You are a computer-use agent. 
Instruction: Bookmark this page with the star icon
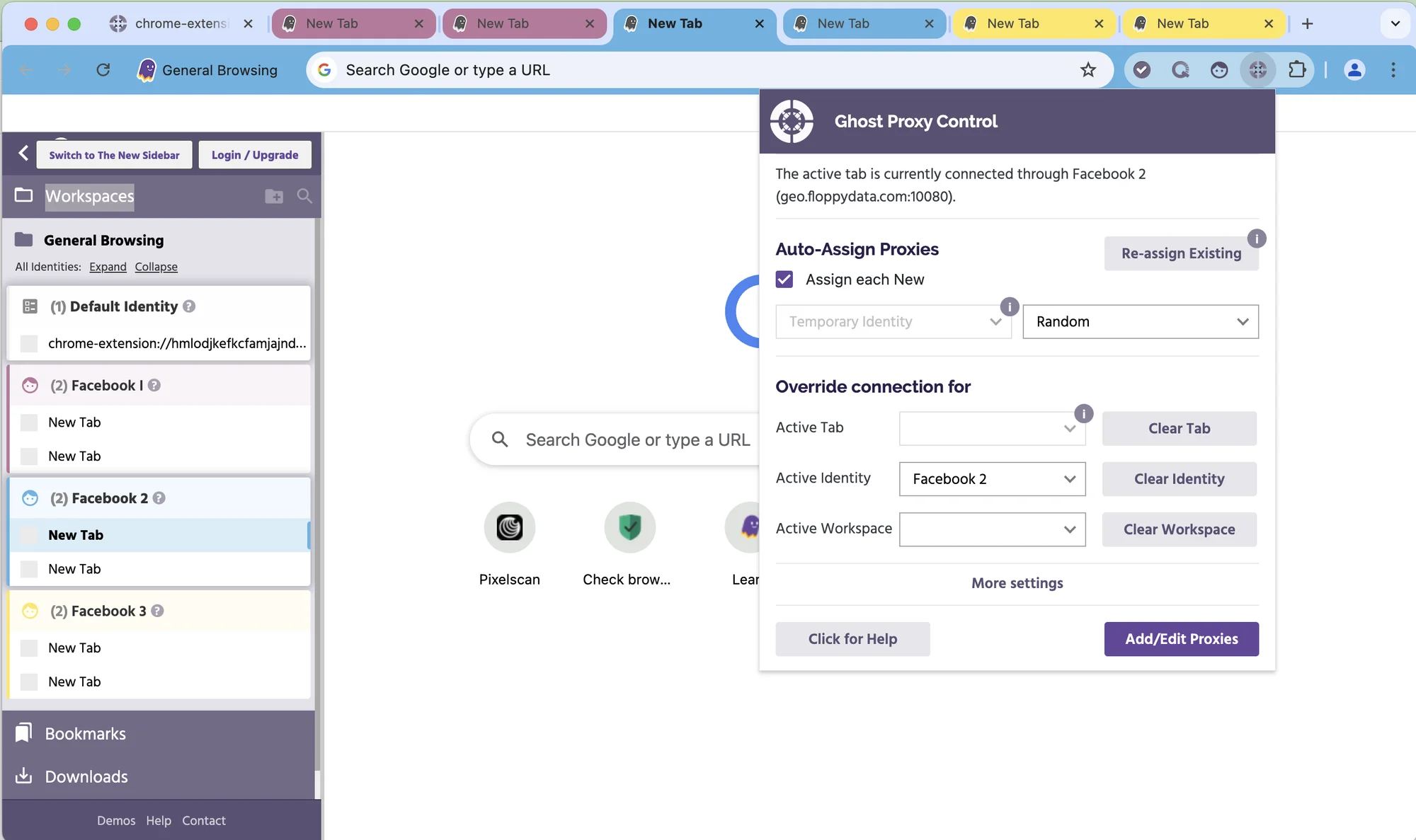[x=1088, y=69]
